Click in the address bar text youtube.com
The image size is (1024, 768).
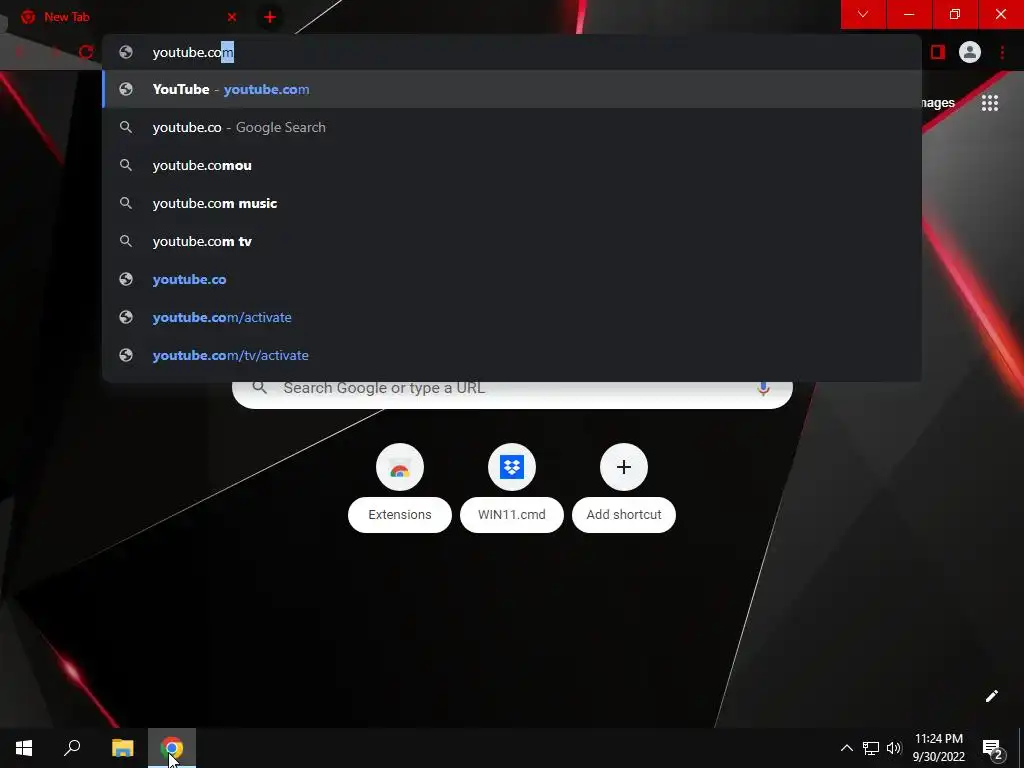(193, 52)
